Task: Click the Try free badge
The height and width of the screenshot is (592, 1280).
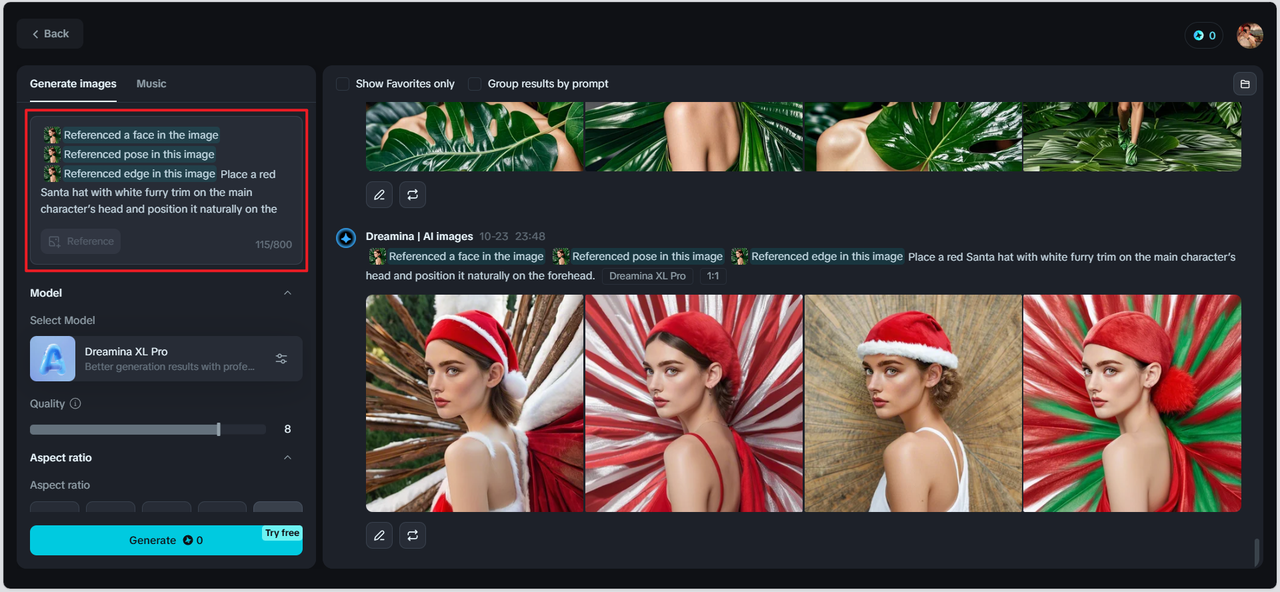Action: tap(282, 533)
